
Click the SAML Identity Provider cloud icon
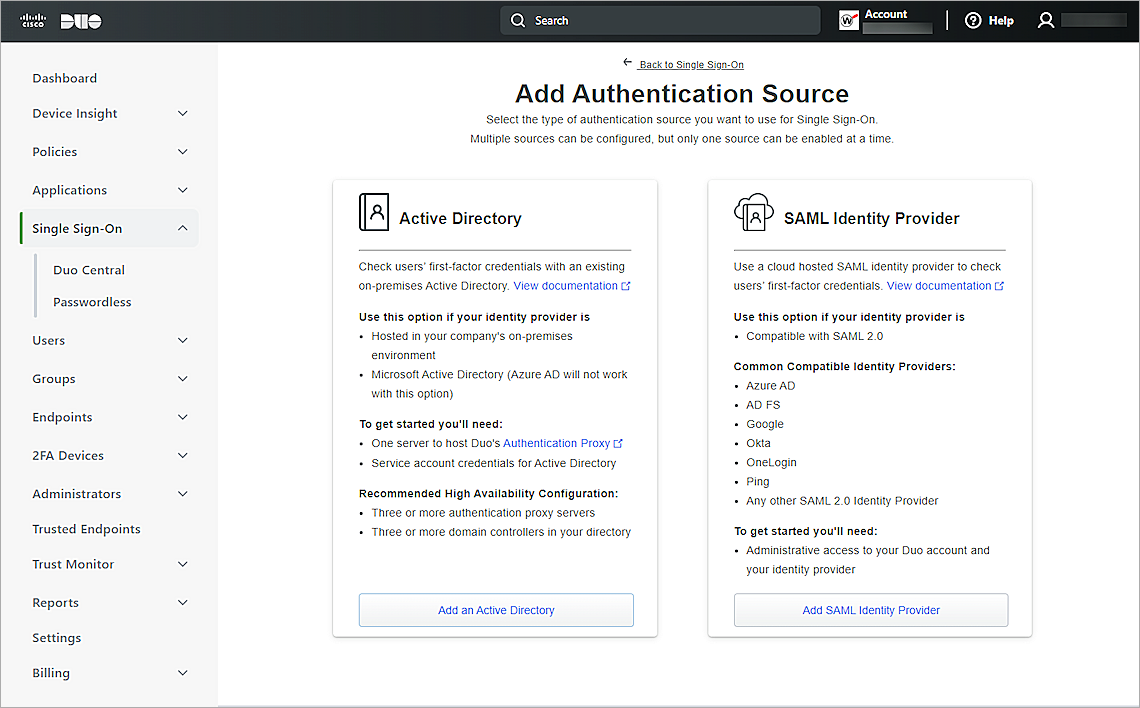tap(752, 212)
